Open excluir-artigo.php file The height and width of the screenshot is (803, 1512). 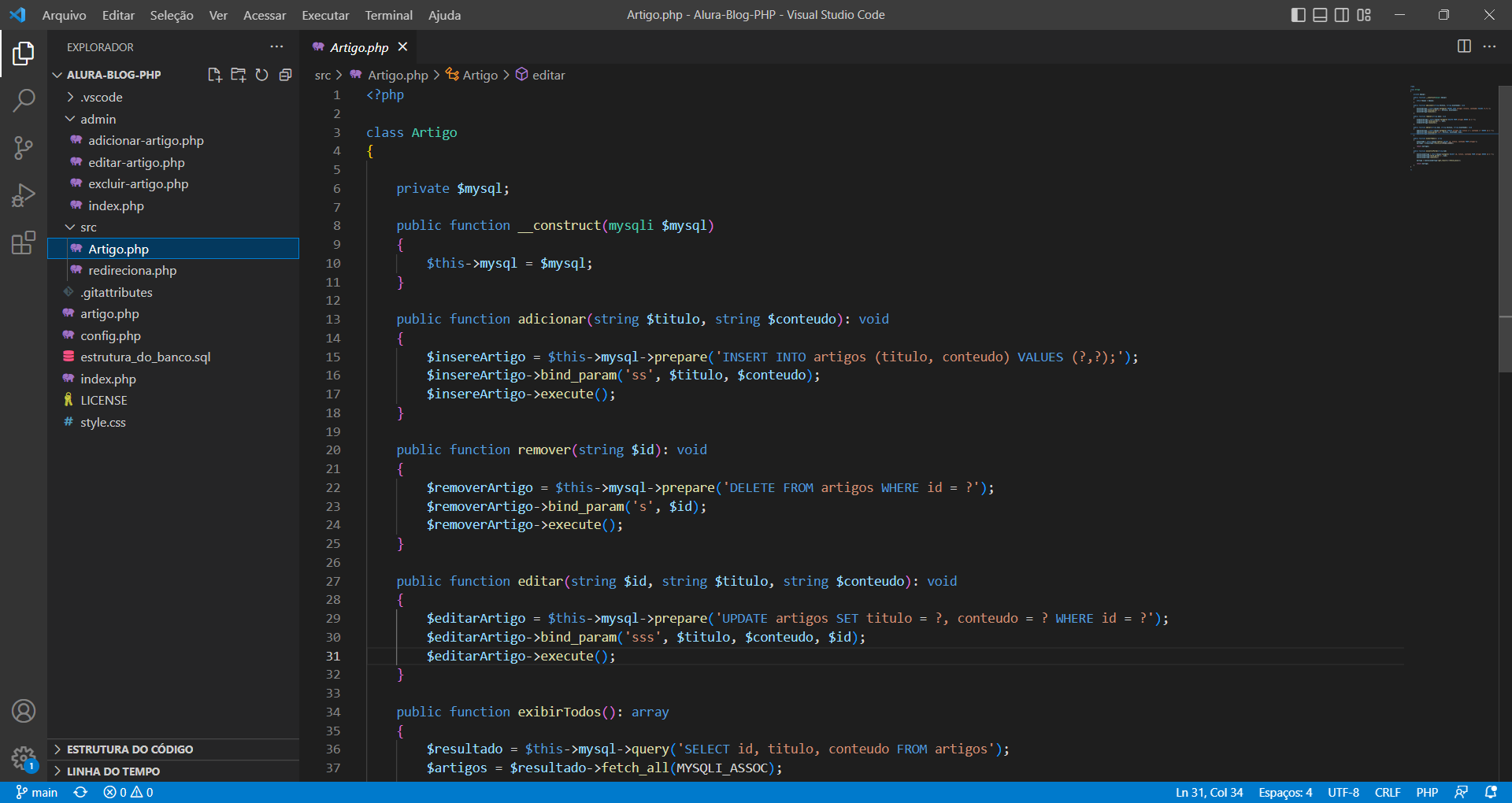point(173,183)
